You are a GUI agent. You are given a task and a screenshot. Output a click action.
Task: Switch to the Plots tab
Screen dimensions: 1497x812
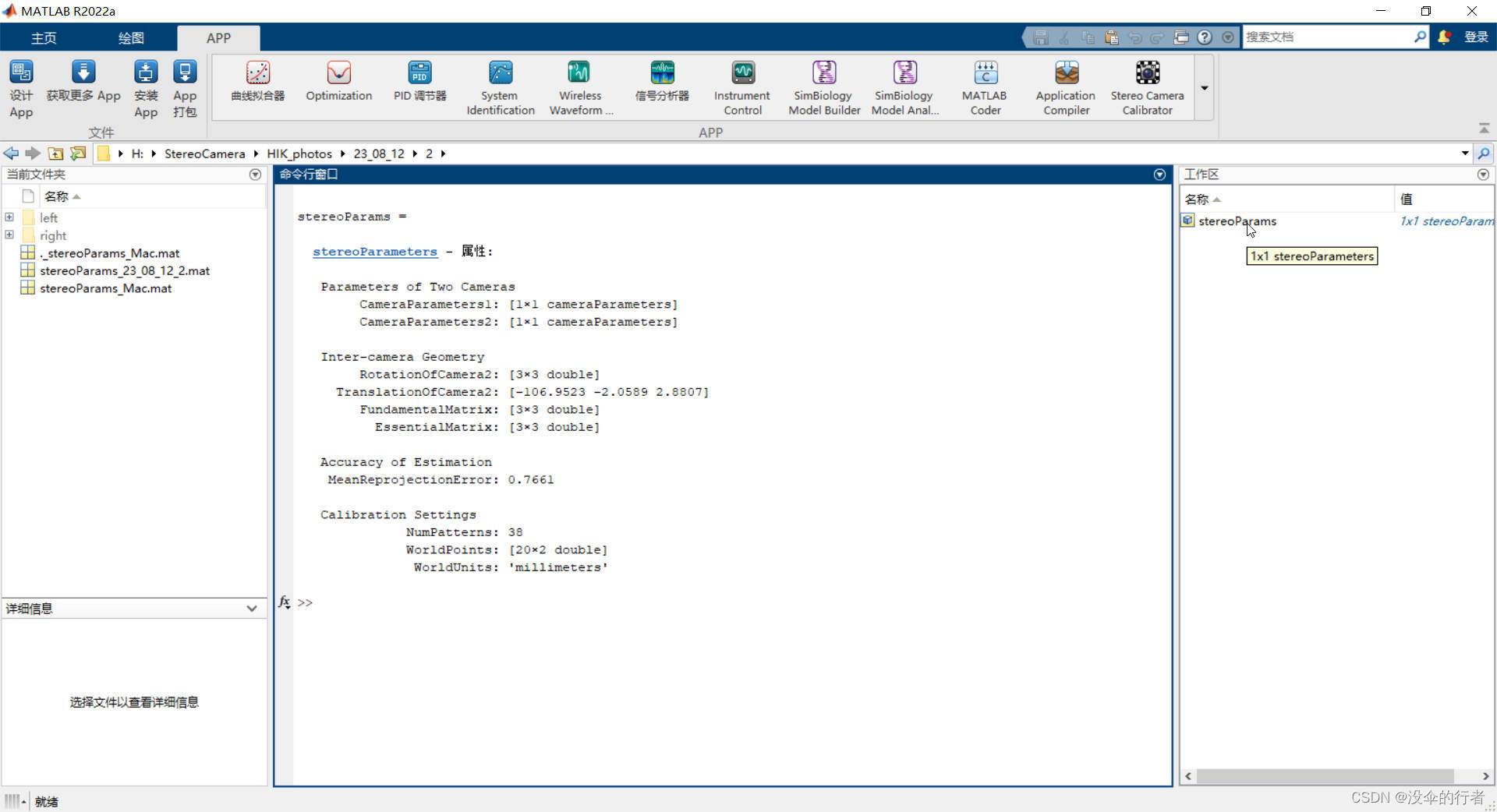(x=131, y=37)
